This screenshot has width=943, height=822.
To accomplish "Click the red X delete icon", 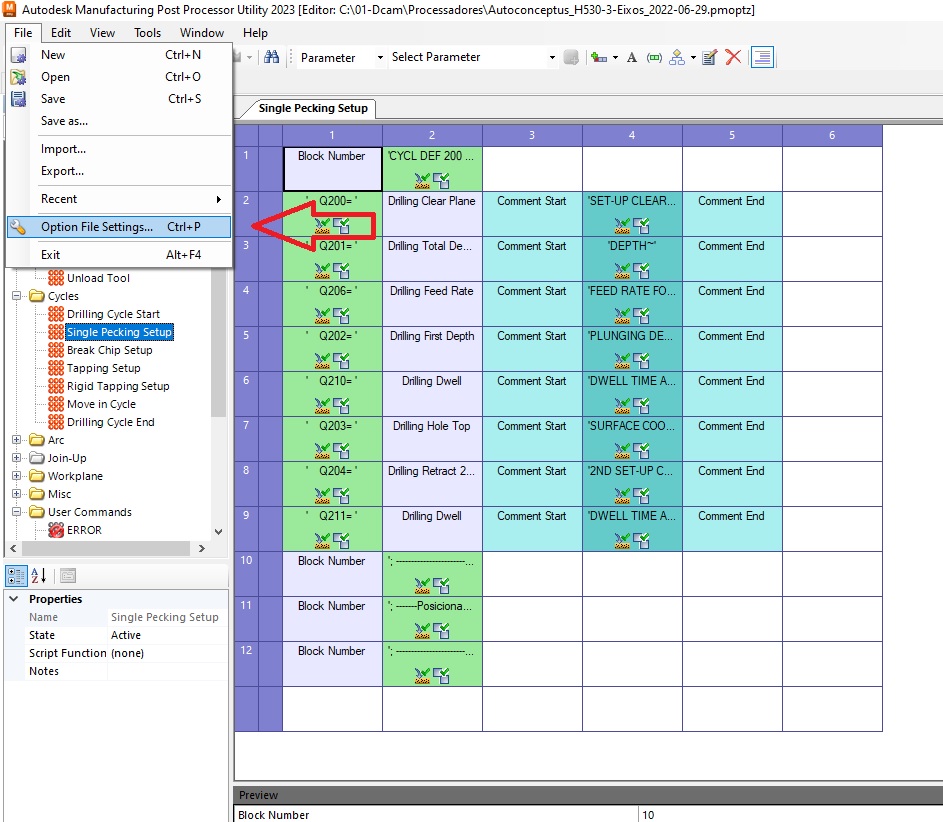I will (x=733, y=57).
